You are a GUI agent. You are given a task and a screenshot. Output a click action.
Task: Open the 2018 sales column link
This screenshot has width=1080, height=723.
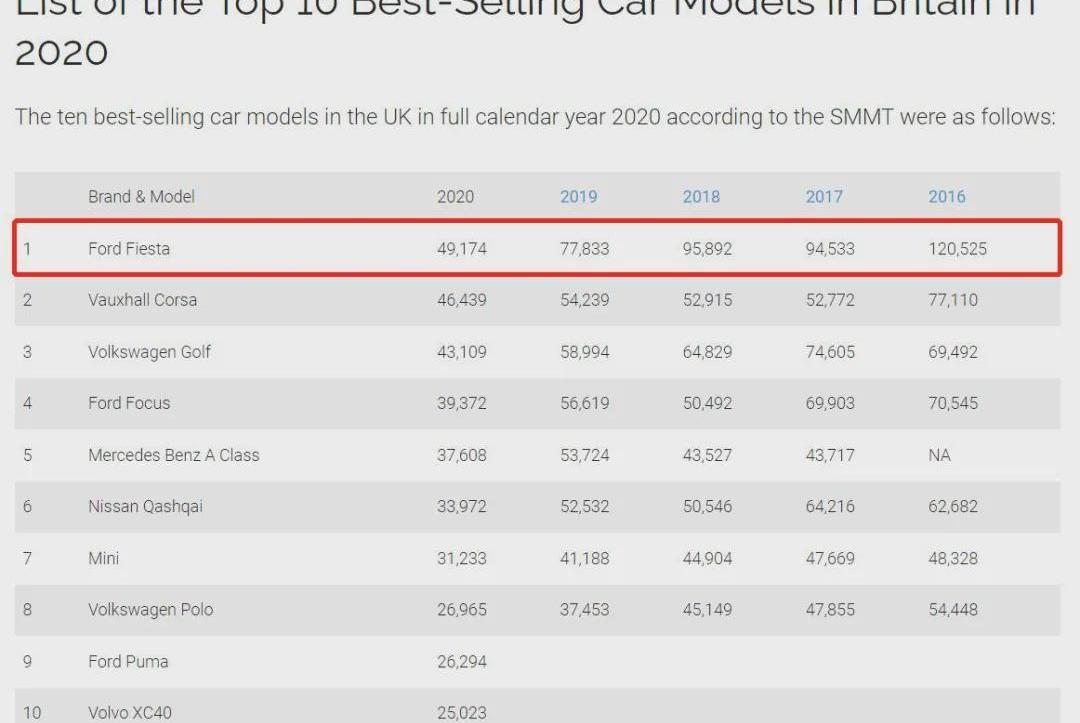(701, 196)
